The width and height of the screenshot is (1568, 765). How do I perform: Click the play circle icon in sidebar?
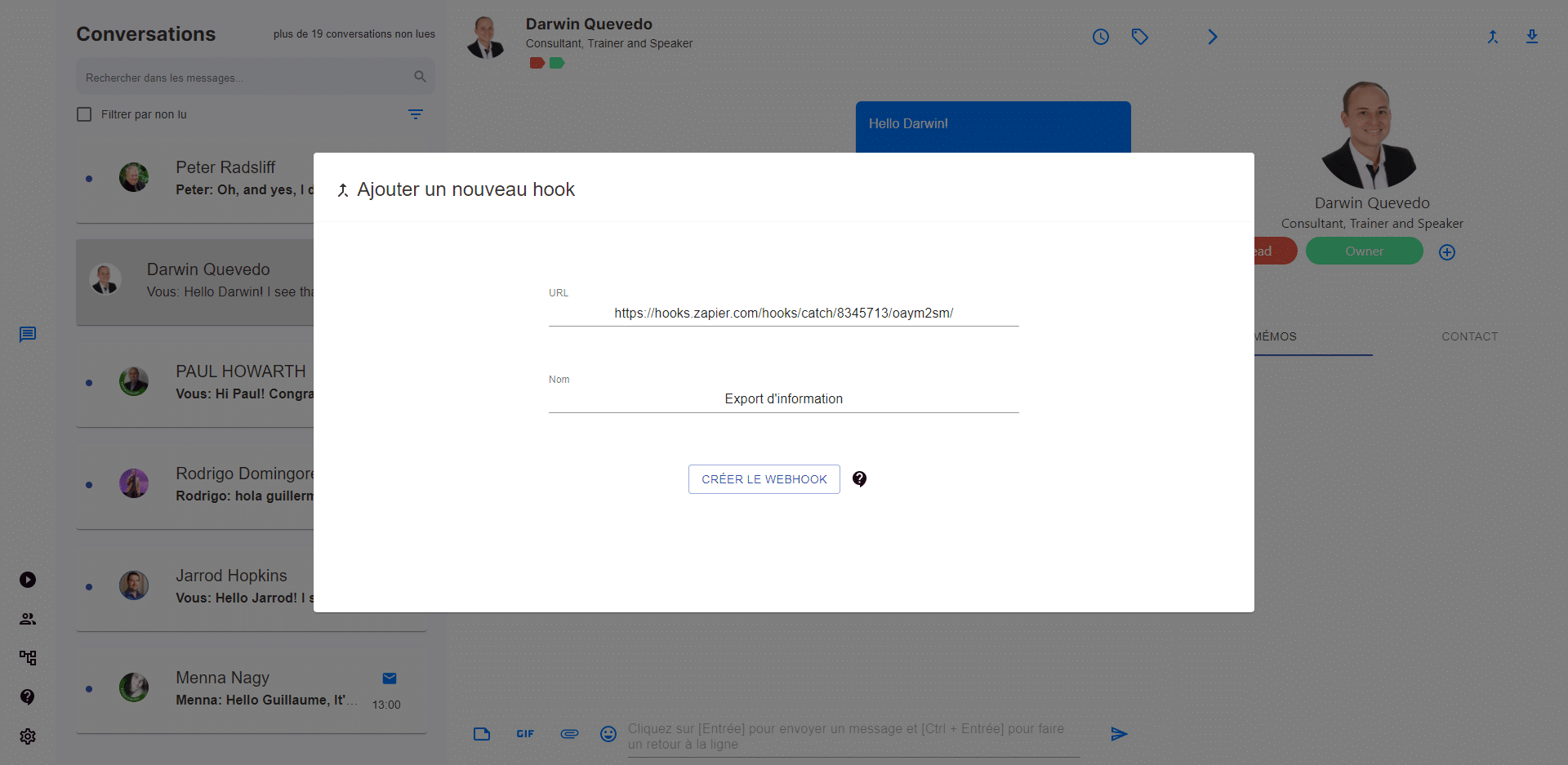28,580
